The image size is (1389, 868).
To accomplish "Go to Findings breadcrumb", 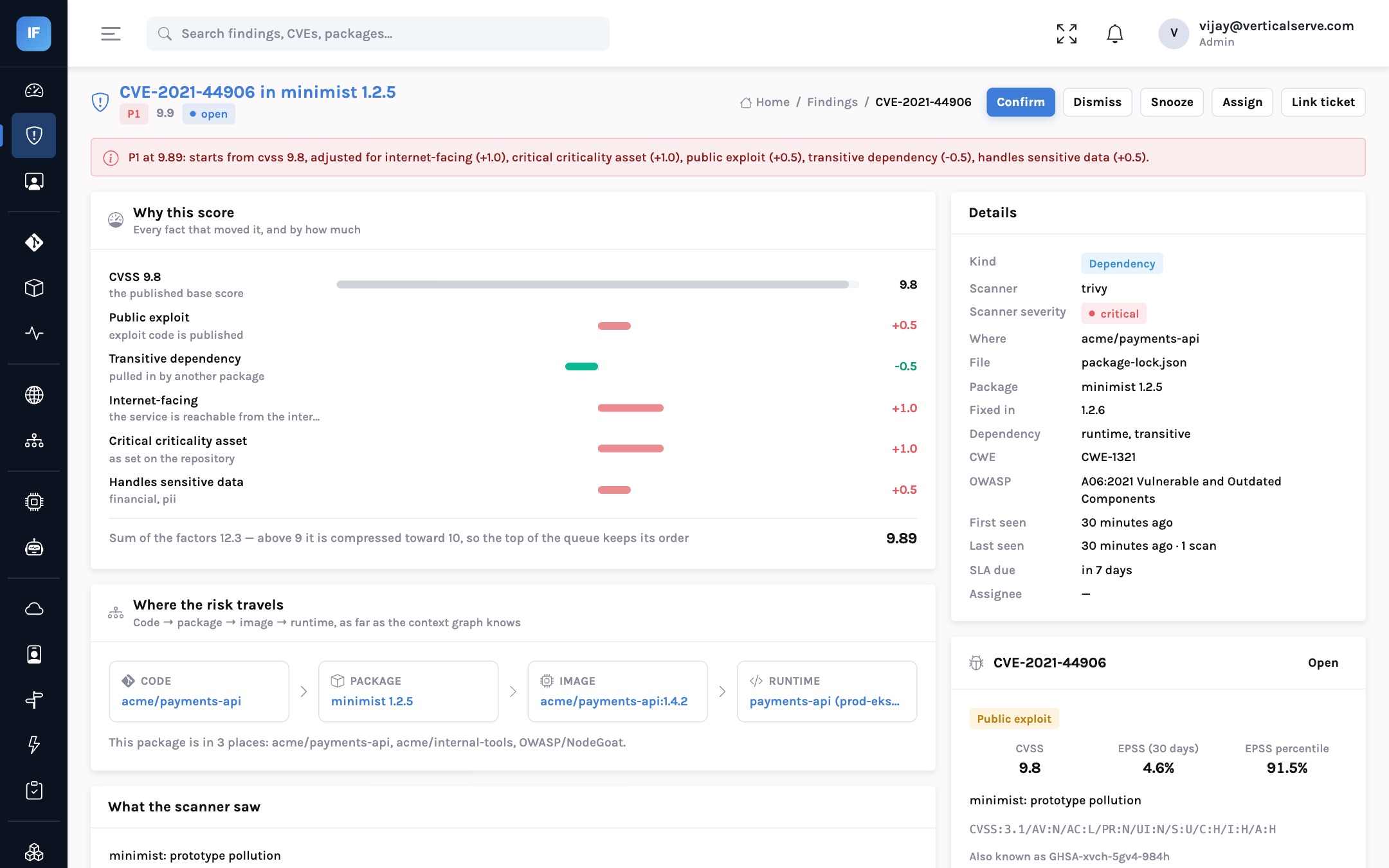I will pos(832,102).
